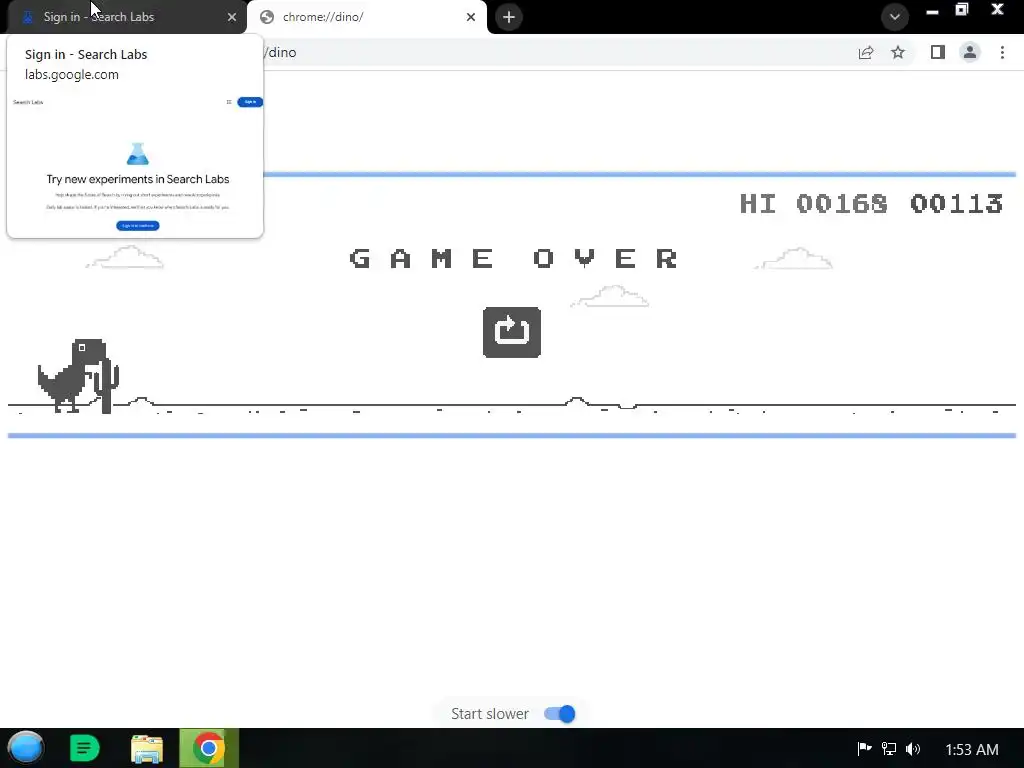Bookmark this tab with star icon
Image resolution: width=1024 pixels, height=768 pixels.
pos(898,52)
